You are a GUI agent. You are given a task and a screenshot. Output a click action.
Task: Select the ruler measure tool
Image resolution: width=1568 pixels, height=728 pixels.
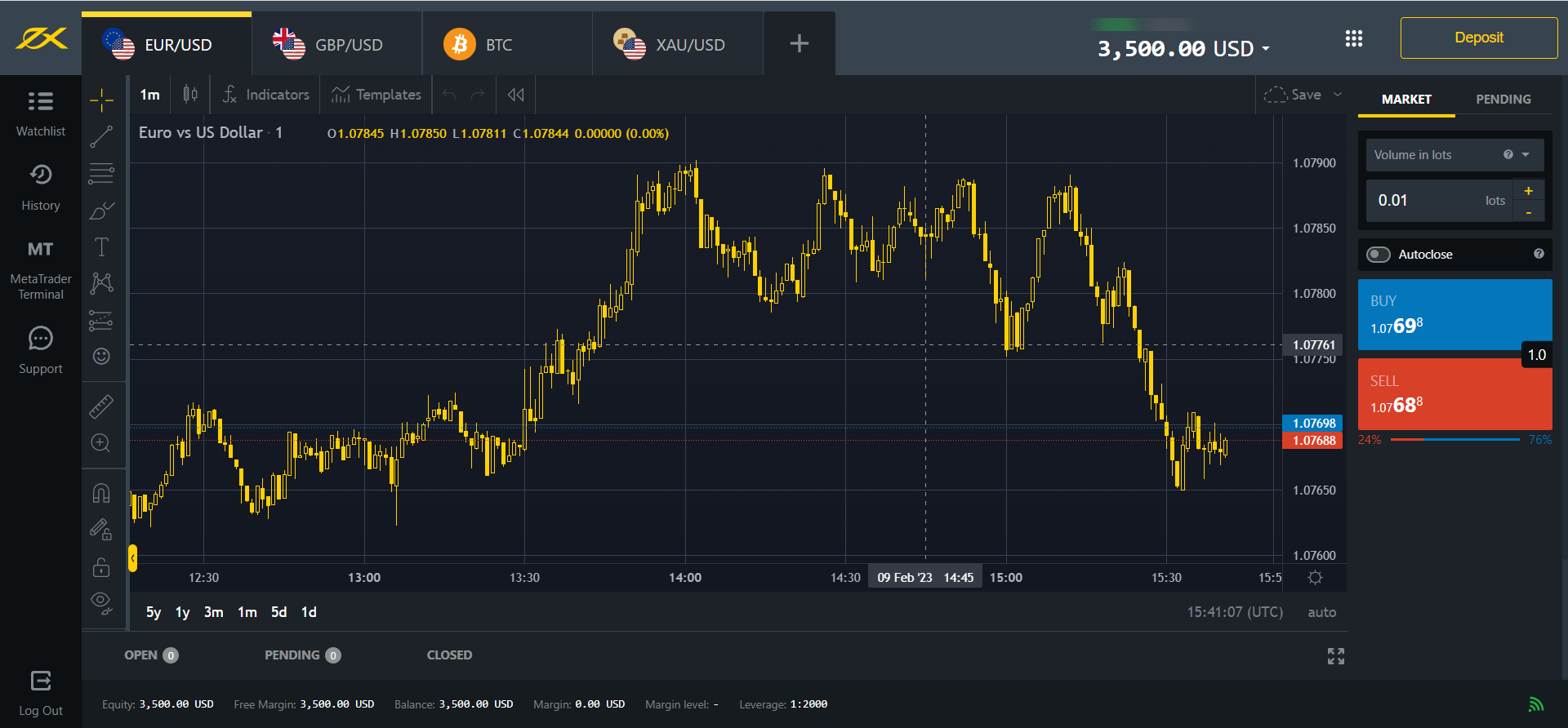pyautogui.click(x=101, y=406)
